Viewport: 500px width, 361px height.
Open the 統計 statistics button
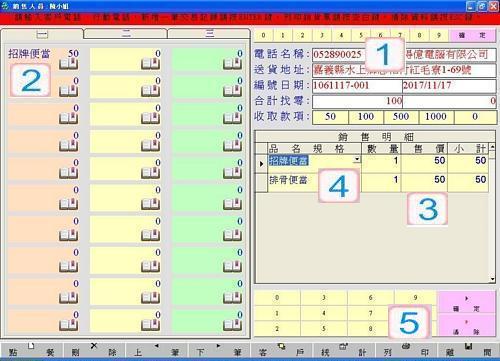pos(343,350)
